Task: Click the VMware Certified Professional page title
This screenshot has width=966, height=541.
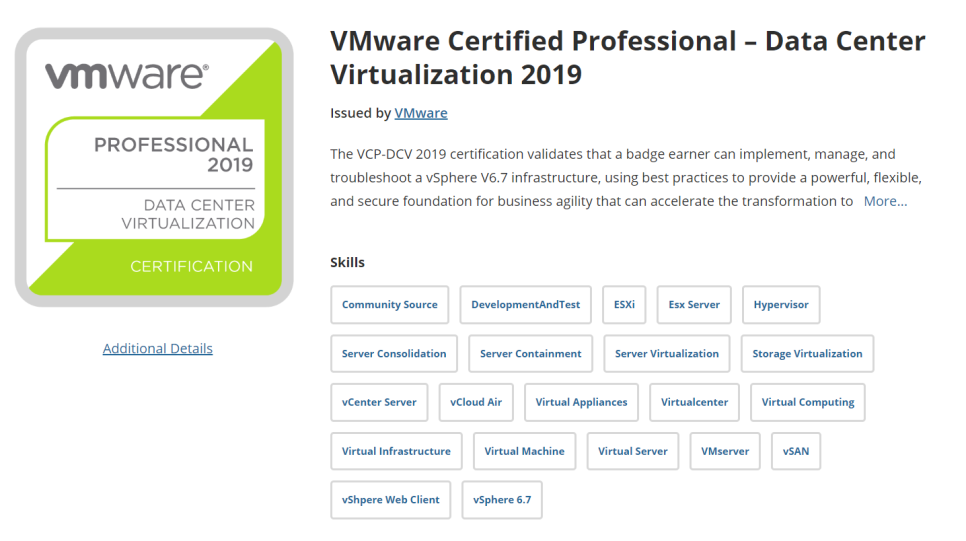Action: coord(627,58)
